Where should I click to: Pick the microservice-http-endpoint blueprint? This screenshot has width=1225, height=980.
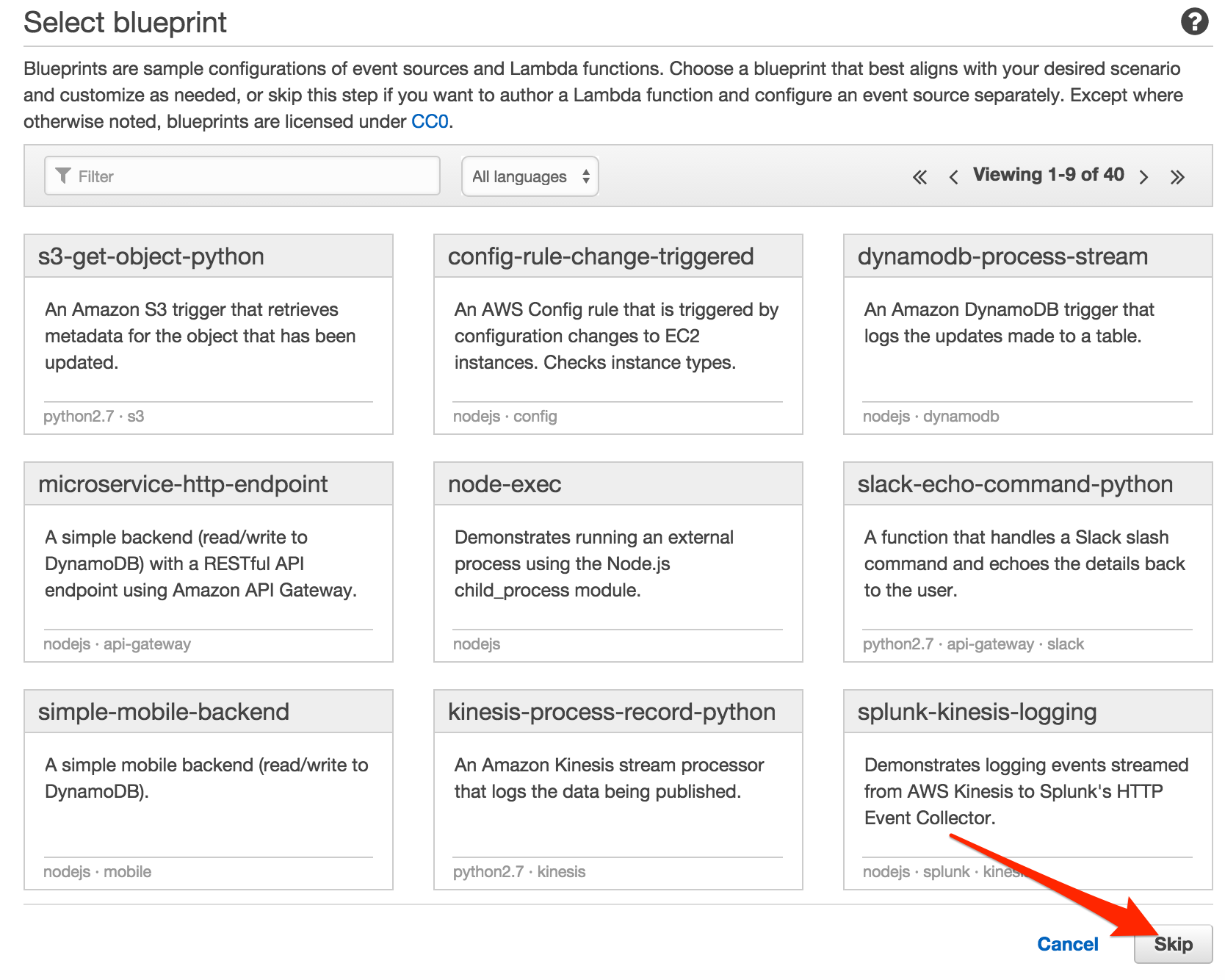(208, 562)
